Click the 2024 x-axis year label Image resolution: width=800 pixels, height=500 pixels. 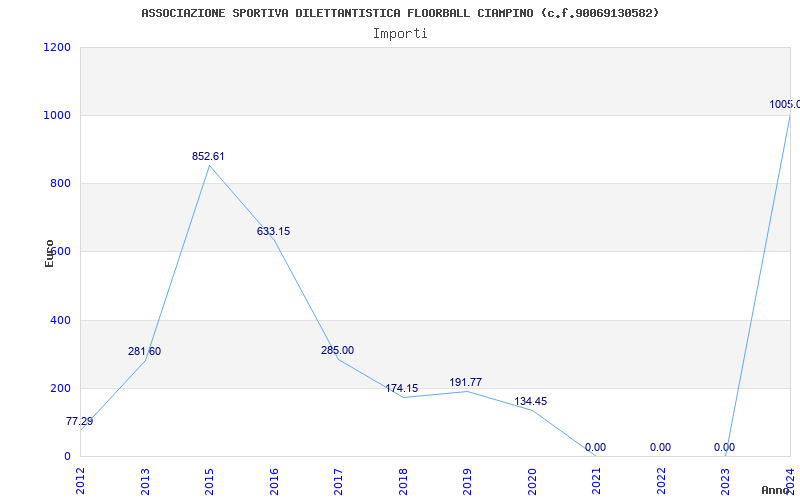790,481
